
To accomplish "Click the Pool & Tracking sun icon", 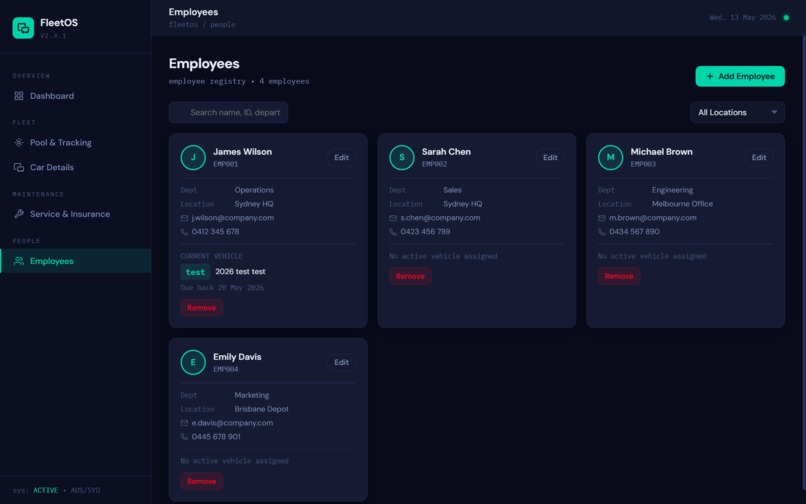I will (19, 142).
